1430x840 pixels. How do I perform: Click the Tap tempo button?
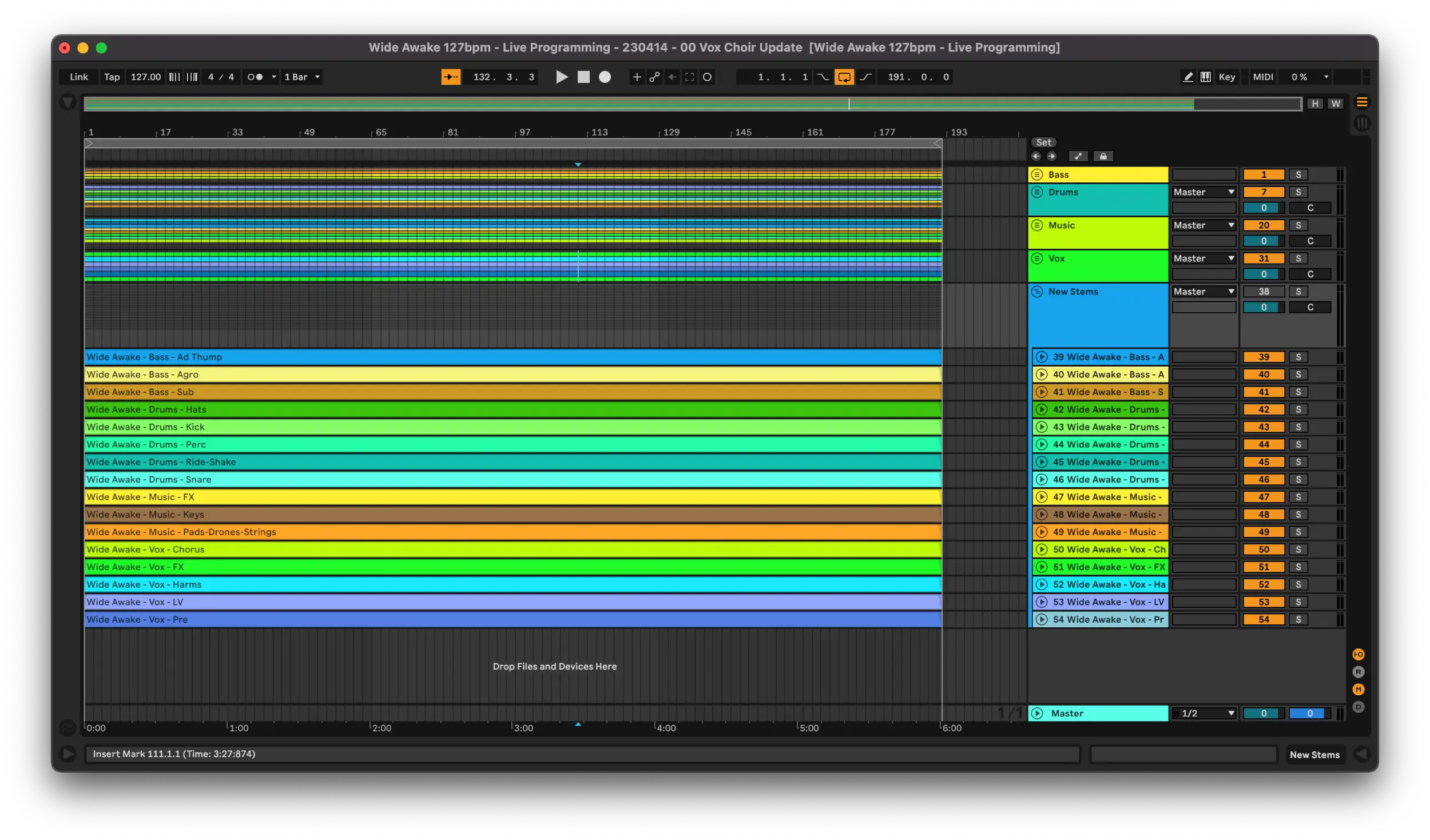coord(112,77)
